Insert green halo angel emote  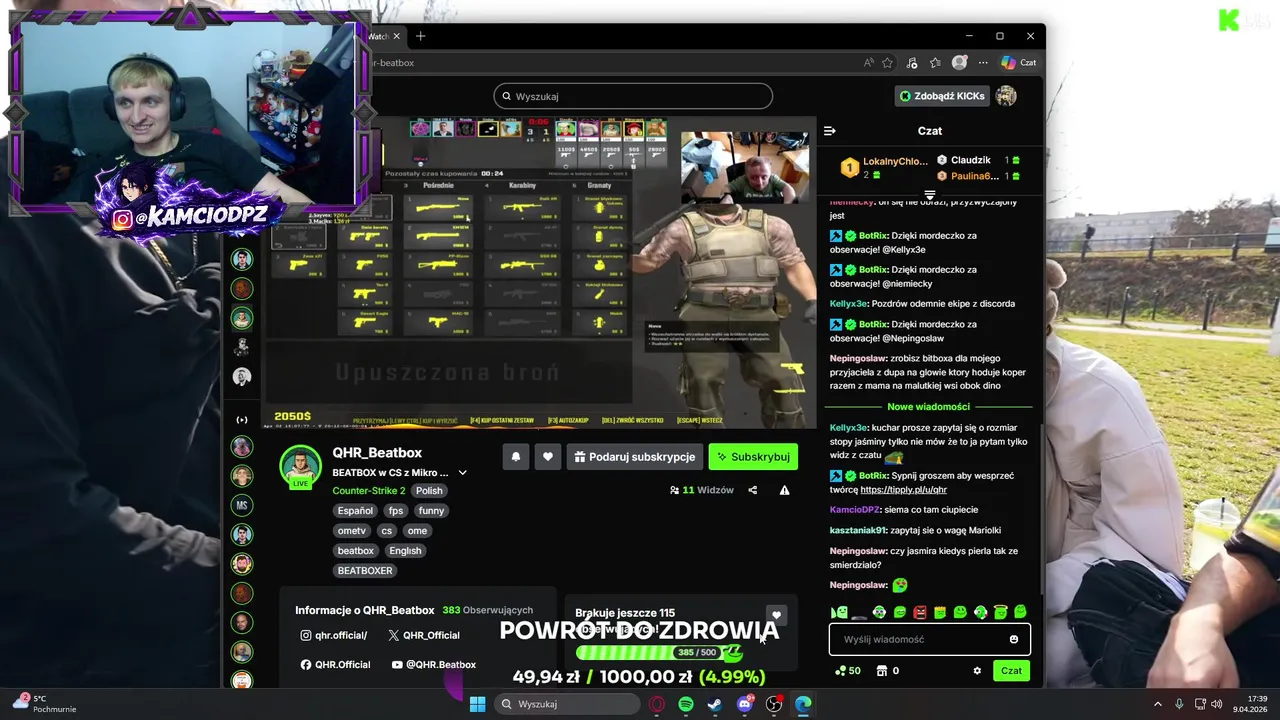coord(1000,612)
